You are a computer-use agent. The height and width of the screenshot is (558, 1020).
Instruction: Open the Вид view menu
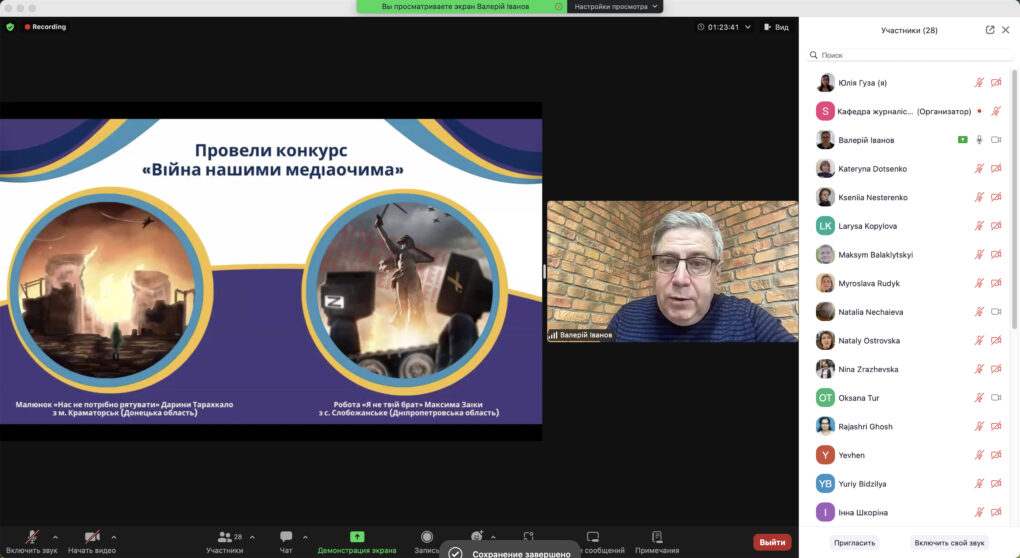776,27
